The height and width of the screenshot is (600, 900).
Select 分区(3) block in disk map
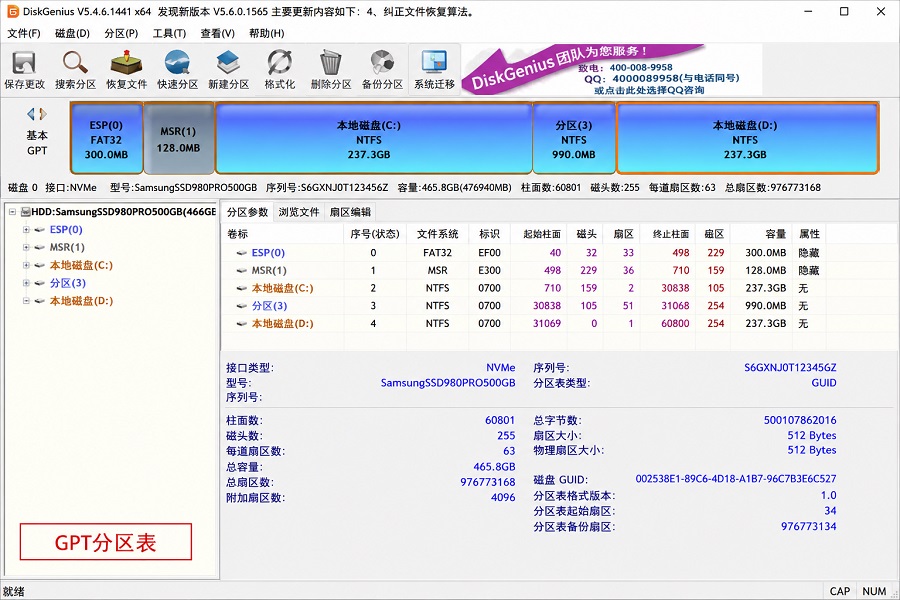(574, 138)
